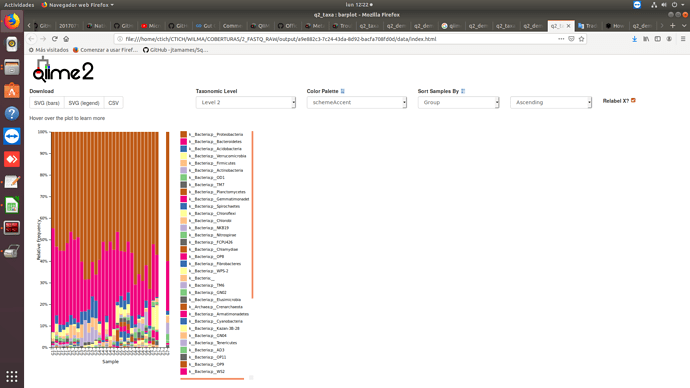Viewport: 690px width, 388px height.
Task: Download the SVG (legend) file
Action: pyautogui.click(x=84, y=103)
